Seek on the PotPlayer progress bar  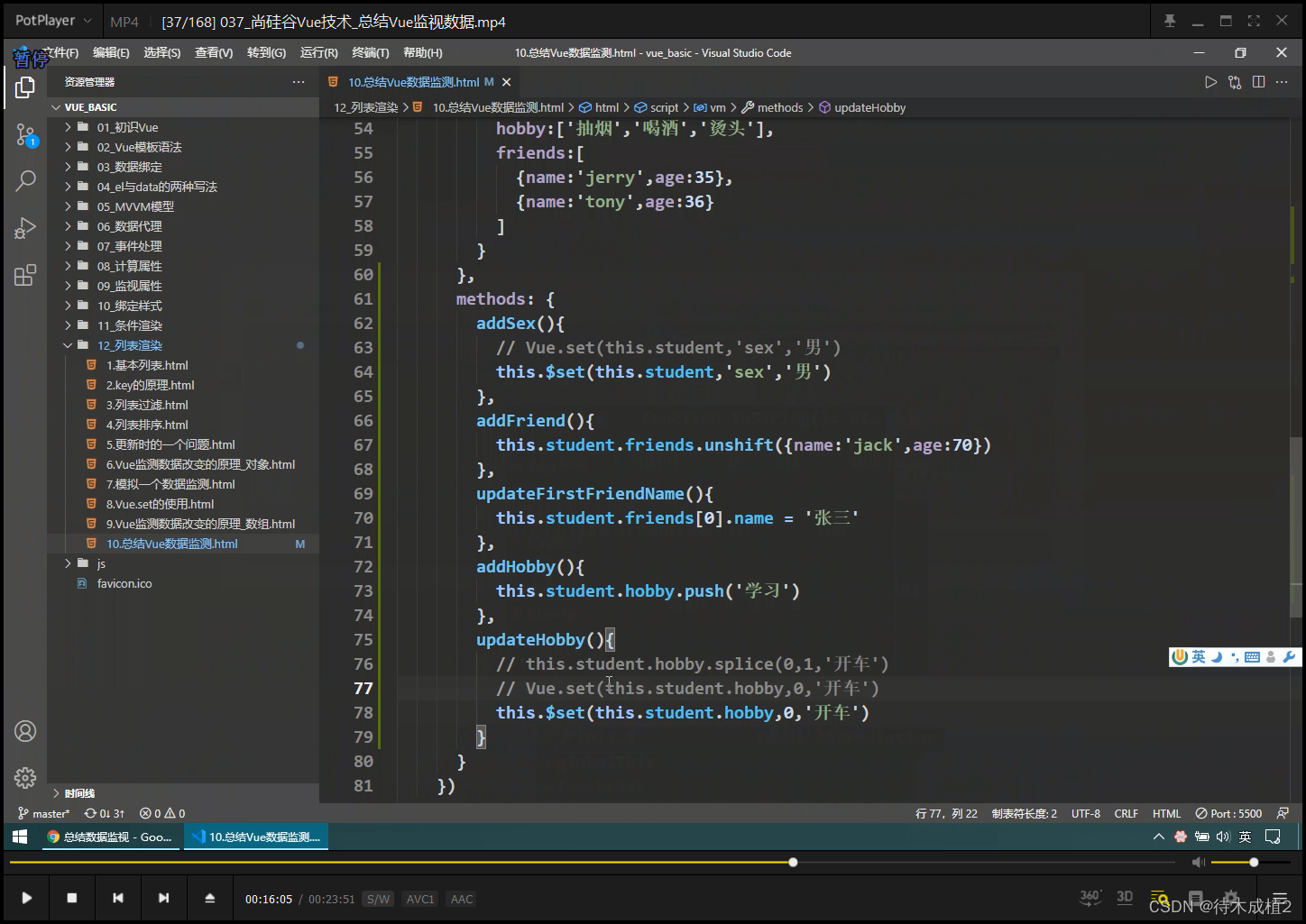(593, 863)
